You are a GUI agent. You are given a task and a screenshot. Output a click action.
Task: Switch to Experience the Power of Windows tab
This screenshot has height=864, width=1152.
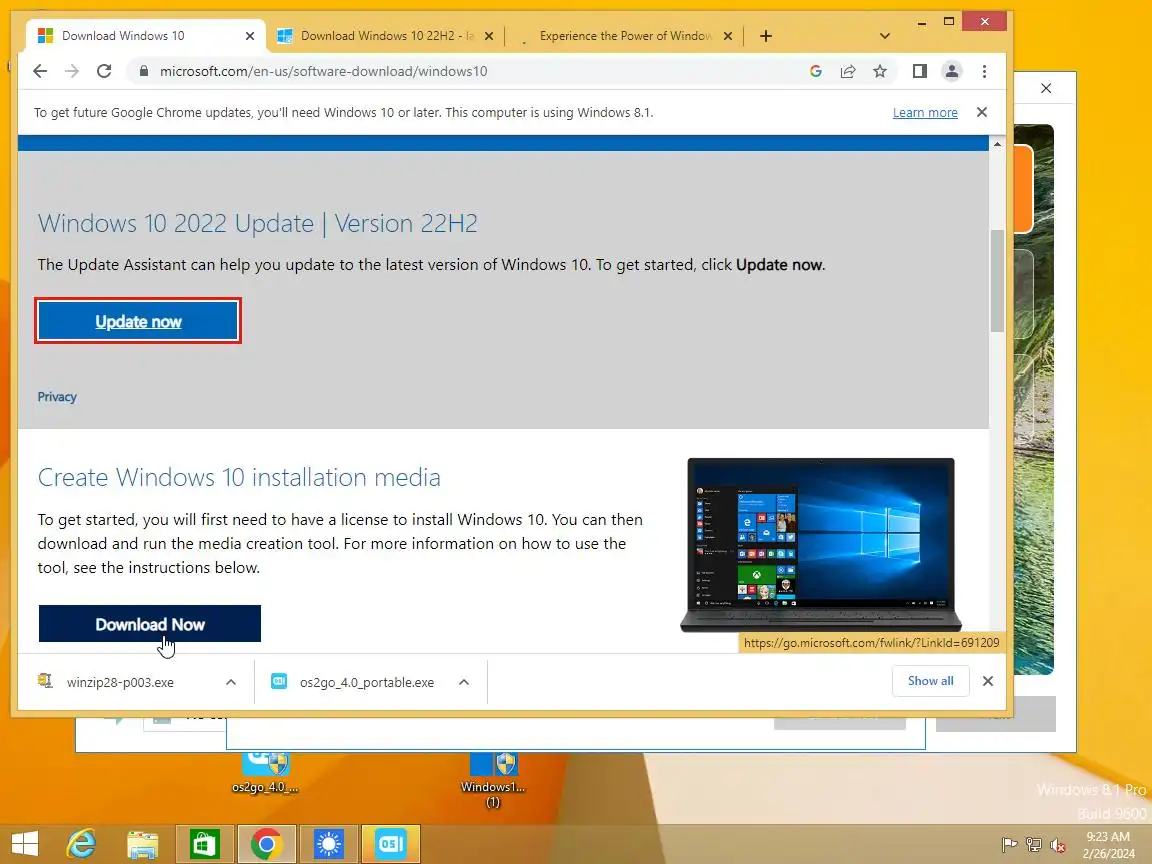[624, 36]
